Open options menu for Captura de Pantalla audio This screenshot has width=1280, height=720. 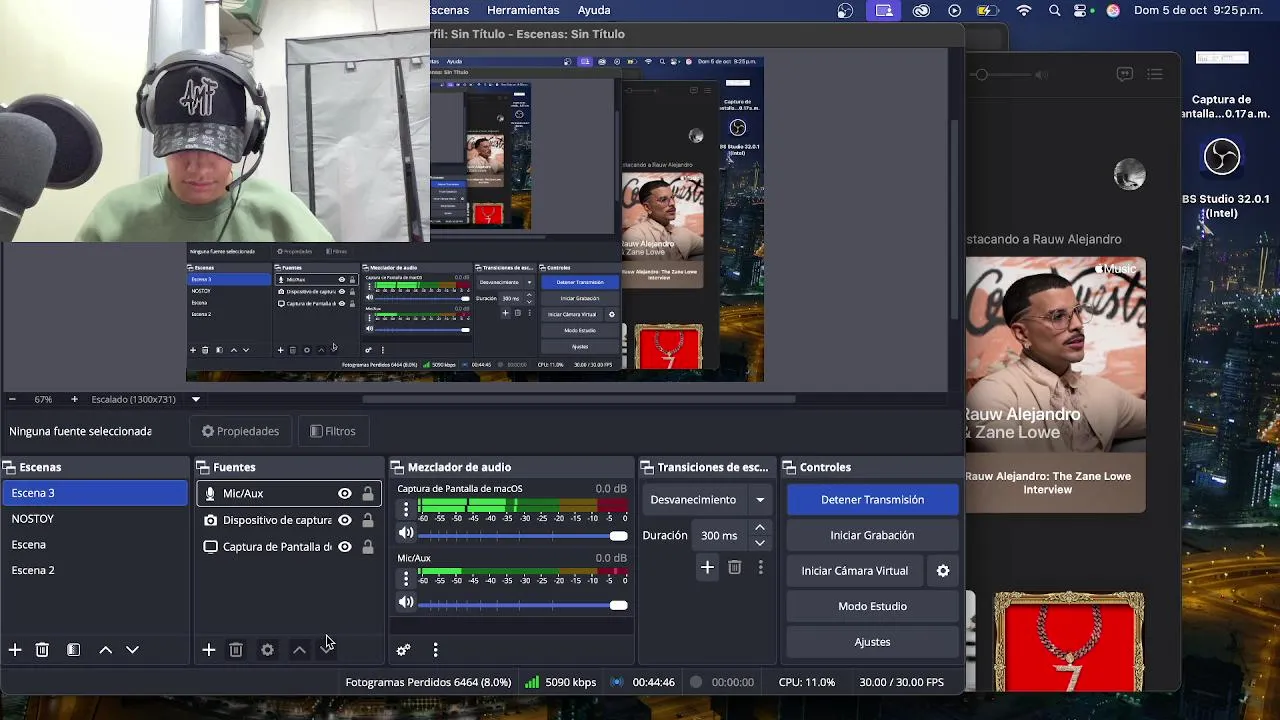pyautogui.click(x=406, y=509)
